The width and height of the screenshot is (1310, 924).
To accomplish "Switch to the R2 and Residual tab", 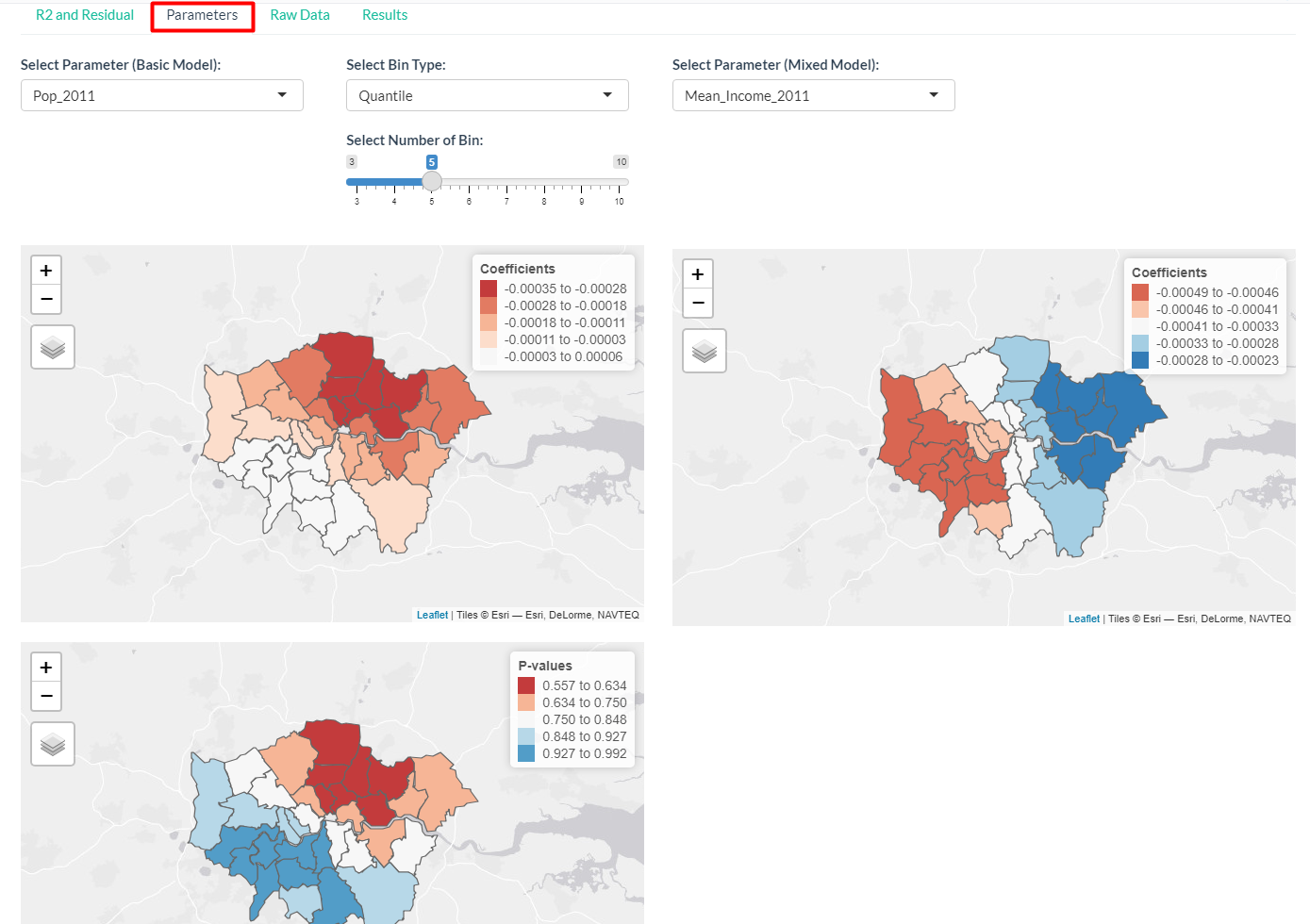I will point(85,15).
